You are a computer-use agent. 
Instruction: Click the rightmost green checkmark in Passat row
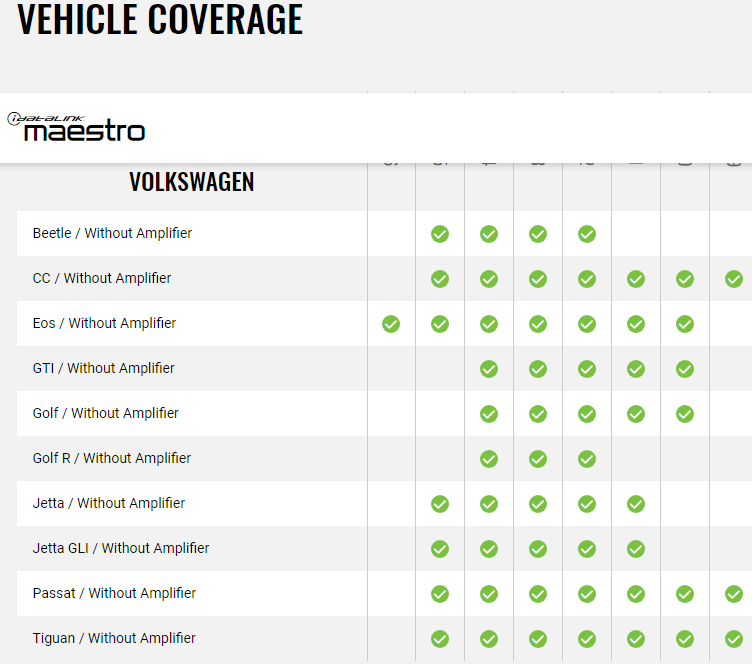coord(734,594)
